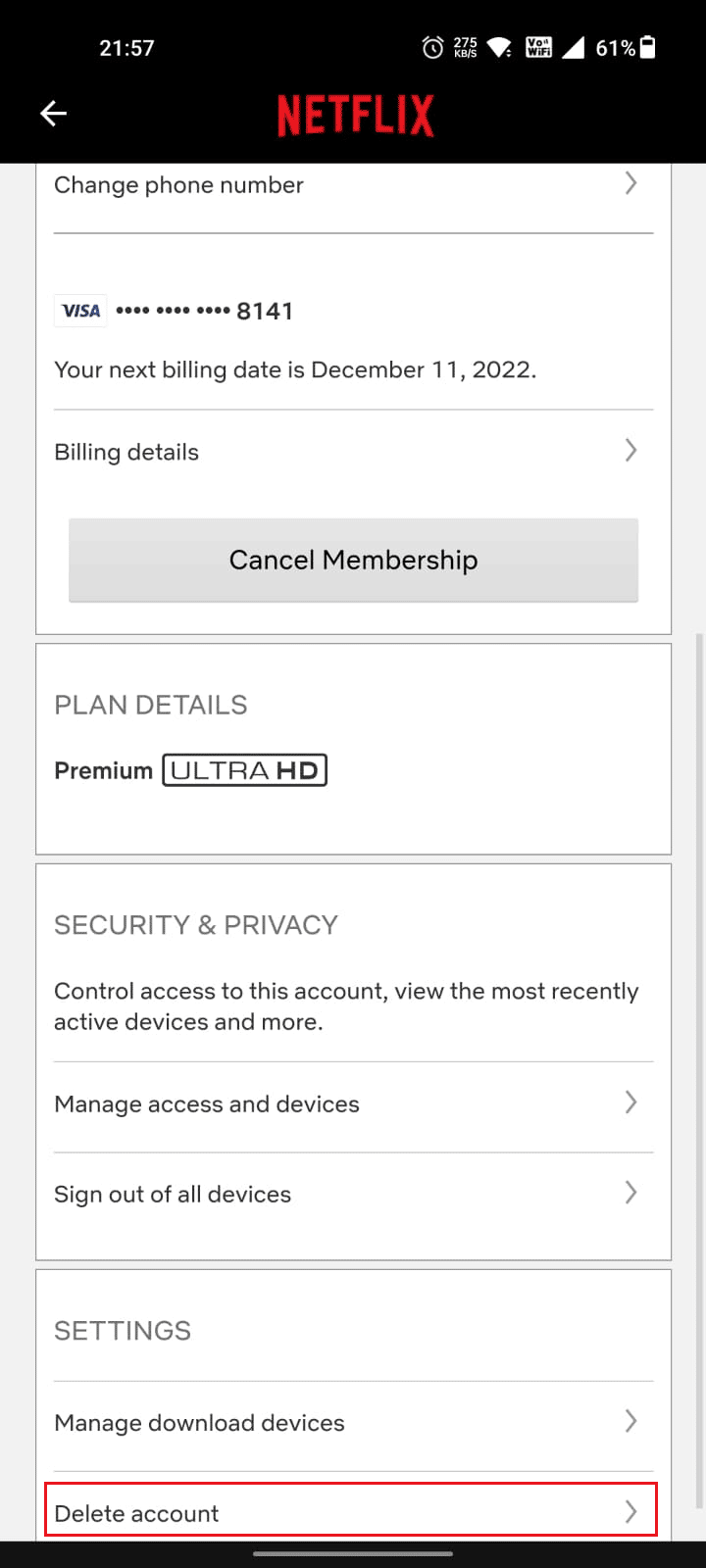Screen dimensions: 706x1568
Task: Open Manage download devices
Action: click(631, 1422)
